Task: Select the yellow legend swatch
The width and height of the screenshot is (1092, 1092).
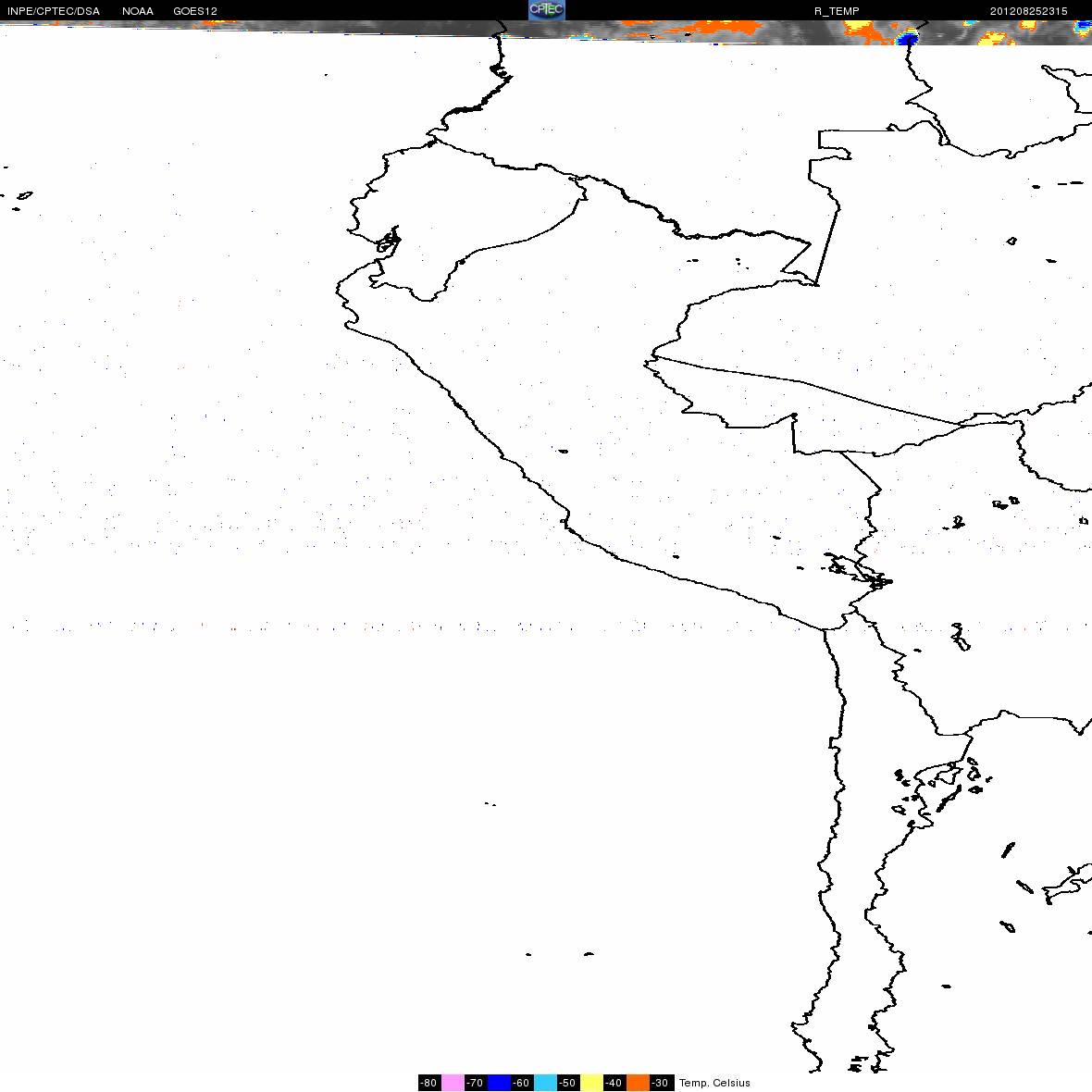Action: (592, 1082)
